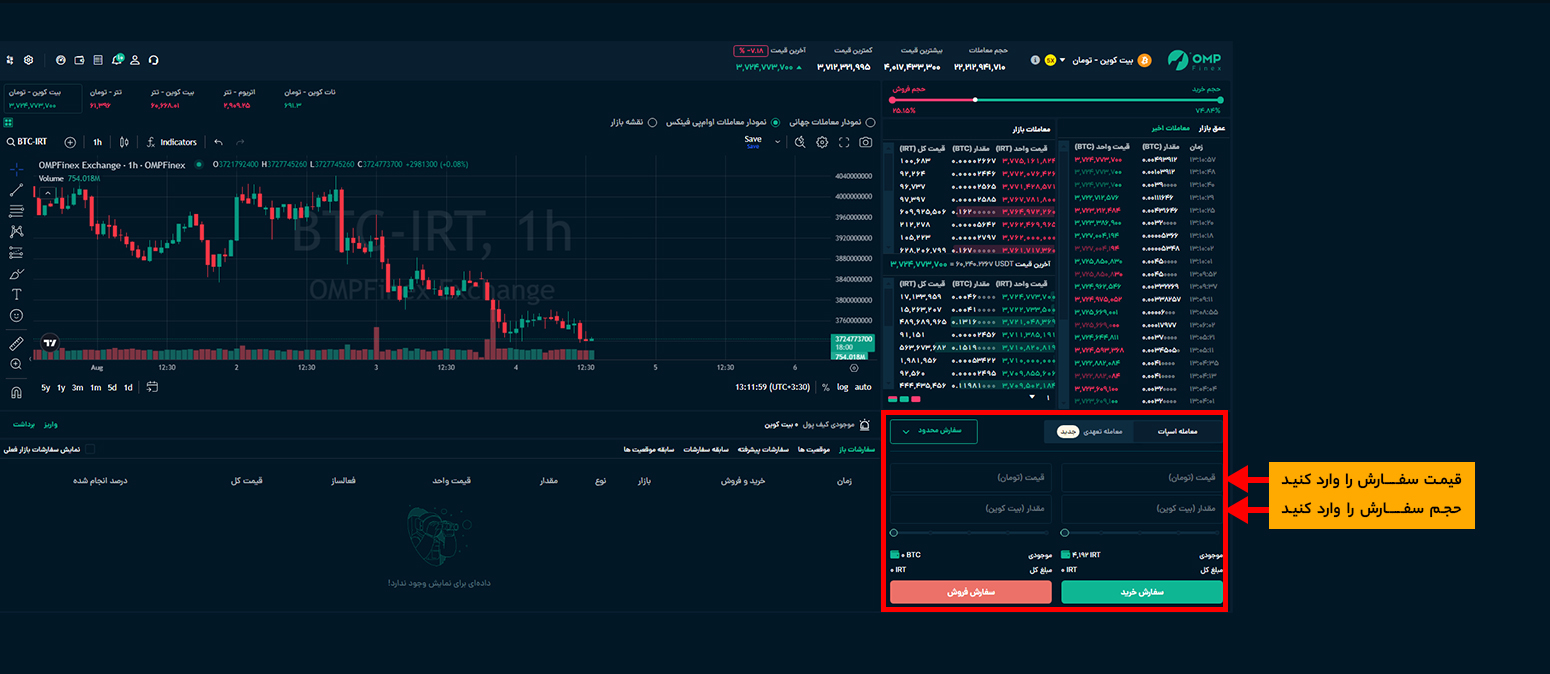The width and height of the screenshot is (1550, 674).
Task: Open the candlestick chart style selector
Action: click(x=124, y=142)
